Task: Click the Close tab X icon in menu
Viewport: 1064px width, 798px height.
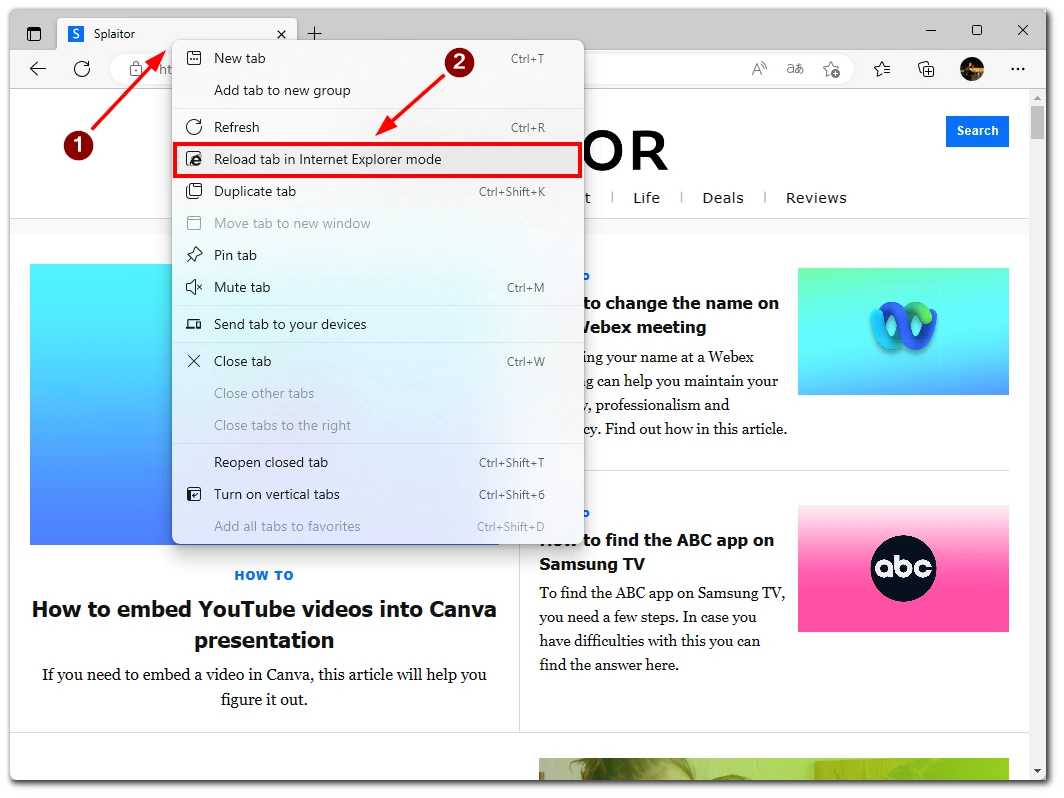Action: click(x=194, y=361)
